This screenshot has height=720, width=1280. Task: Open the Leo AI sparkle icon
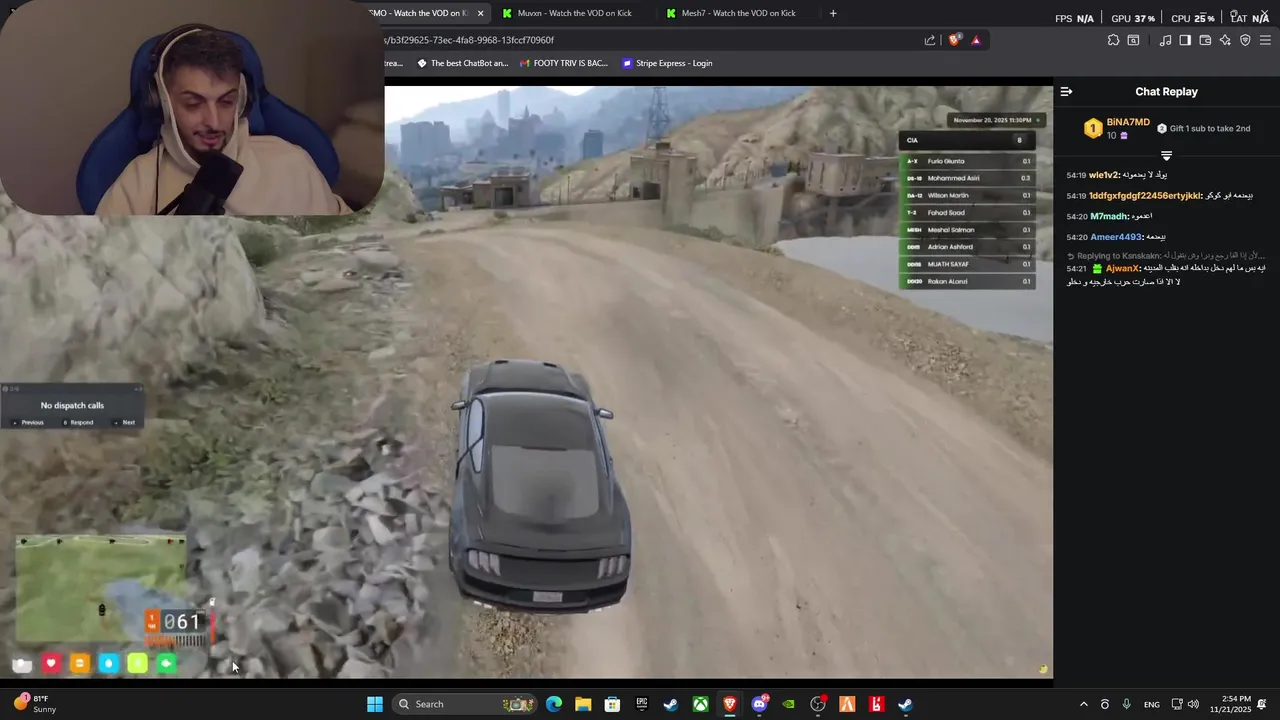[x=1225, y=40]
